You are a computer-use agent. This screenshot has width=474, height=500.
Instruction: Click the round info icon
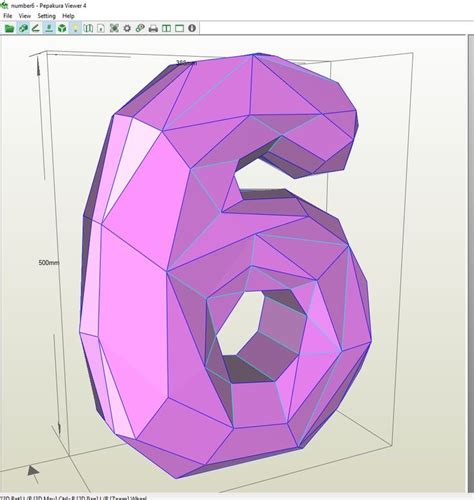point(192,28)
